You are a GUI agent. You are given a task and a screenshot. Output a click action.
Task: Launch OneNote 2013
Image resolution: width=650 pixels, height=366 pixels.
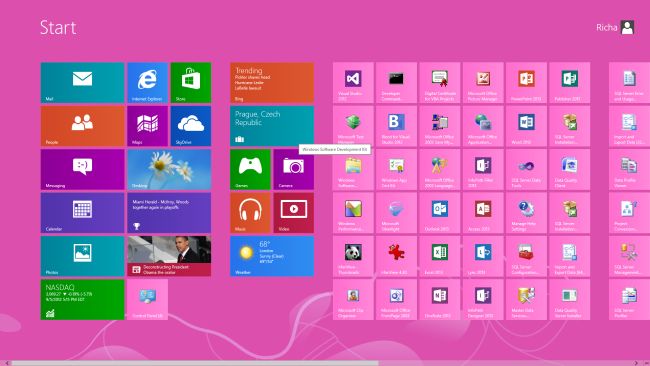[x=439, y=300]
